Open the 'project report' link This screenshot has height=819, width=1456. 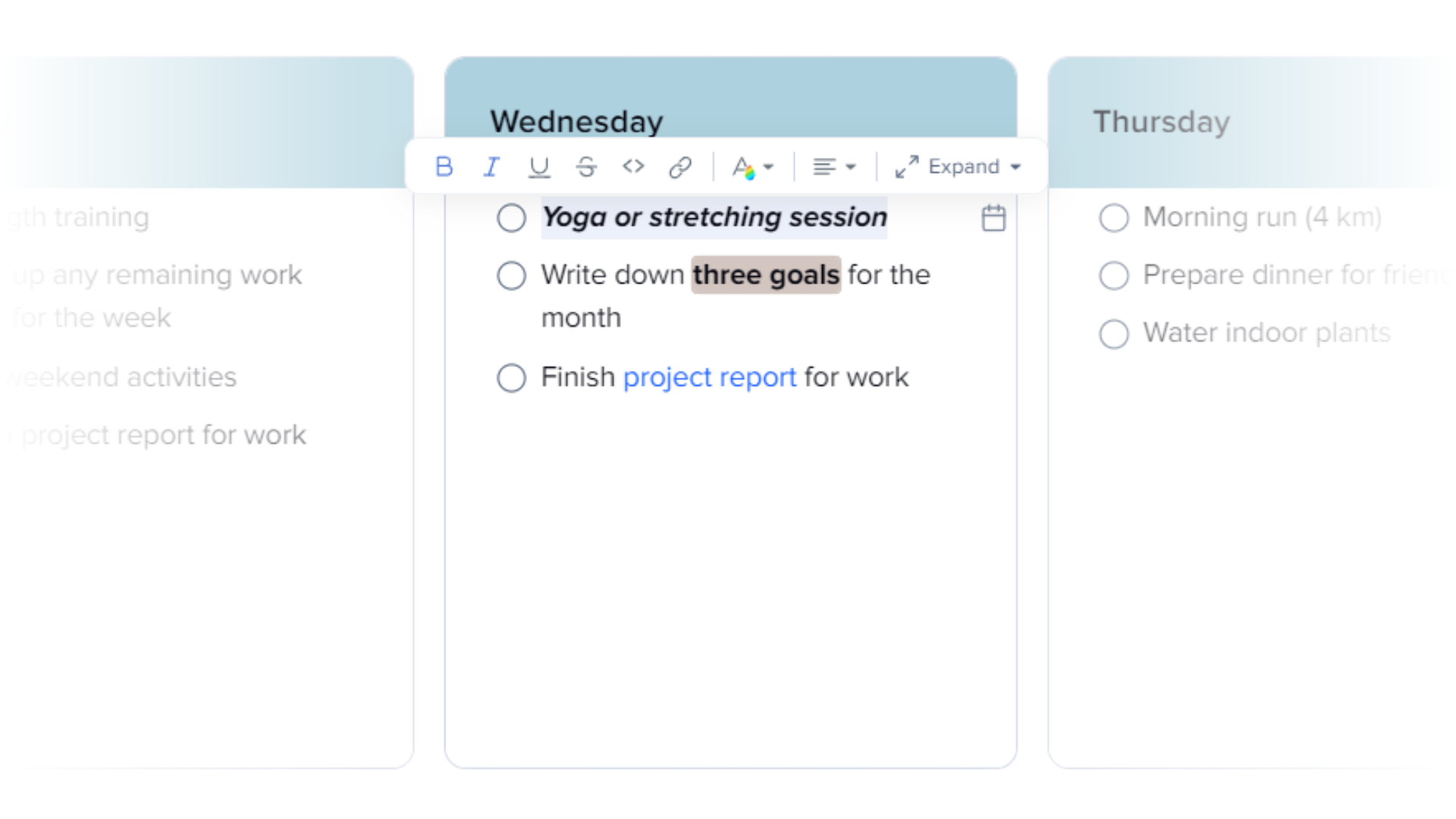coord(709,377)
